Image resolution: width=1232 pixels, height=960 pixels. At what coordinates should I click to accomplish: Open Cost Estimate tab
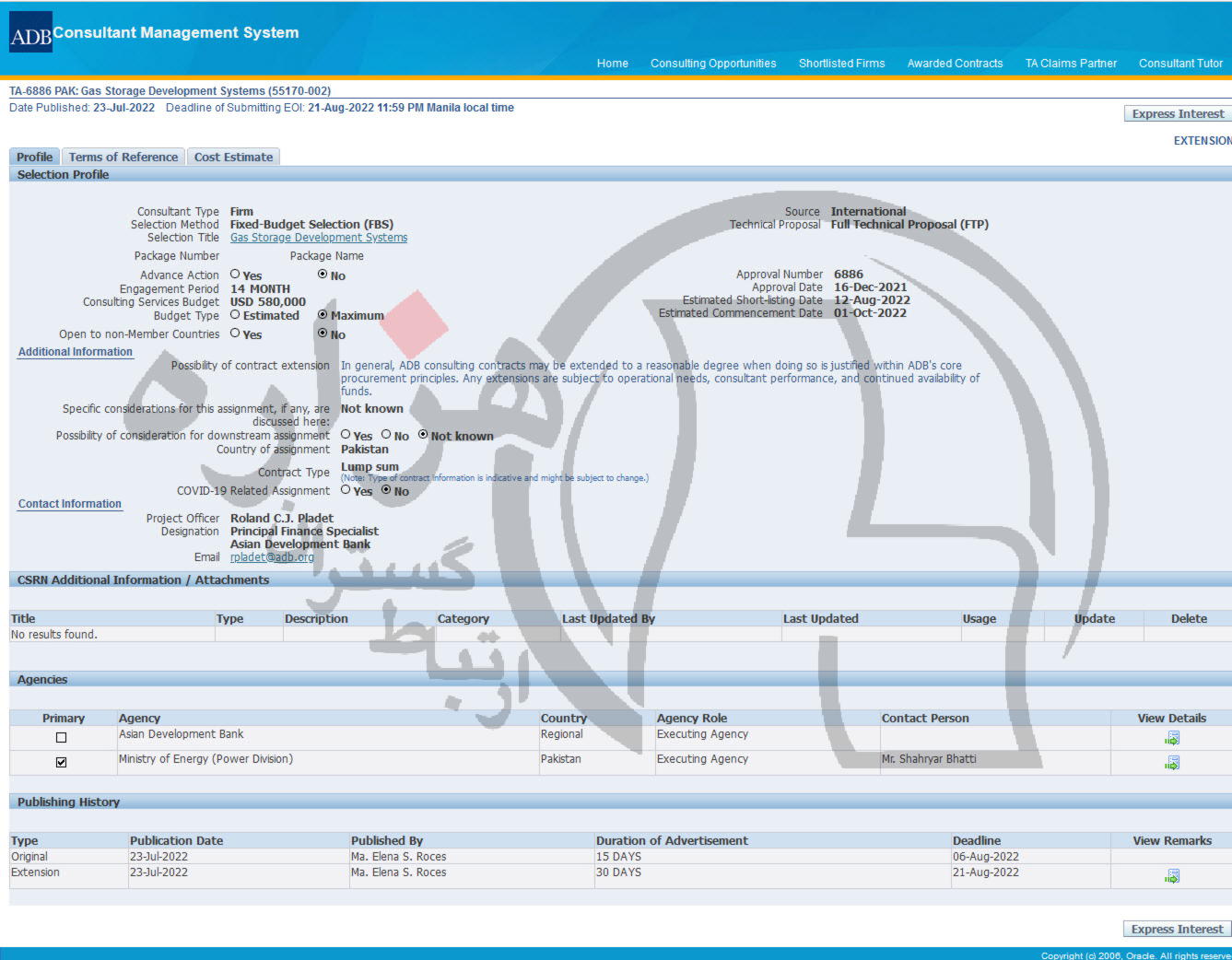233,158
